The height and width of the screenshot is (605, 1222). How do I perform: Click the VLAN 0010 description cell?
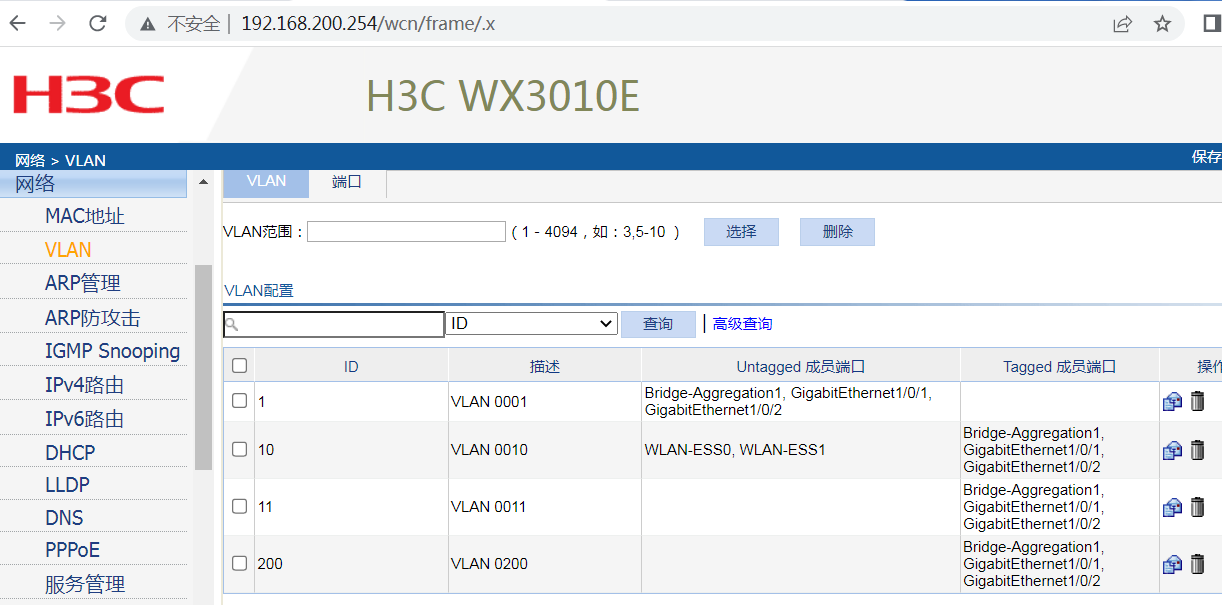tap(545, 450)
